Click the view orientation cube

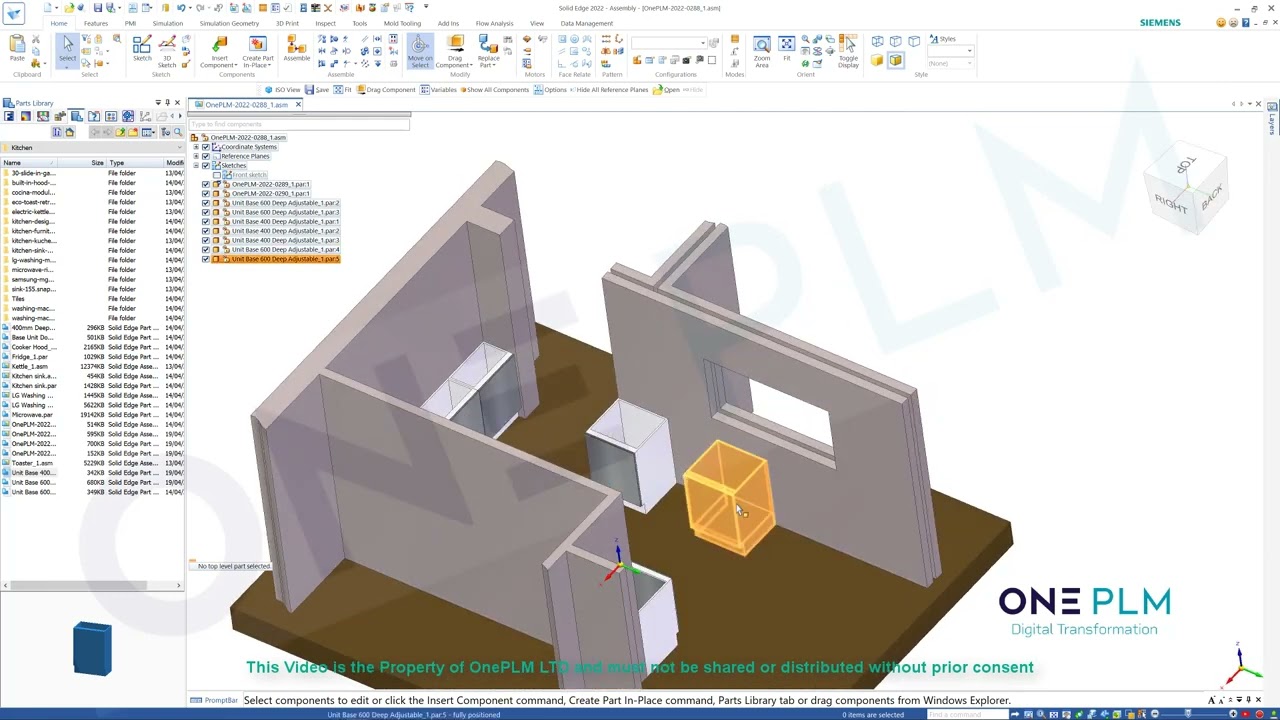[1187, 190]
